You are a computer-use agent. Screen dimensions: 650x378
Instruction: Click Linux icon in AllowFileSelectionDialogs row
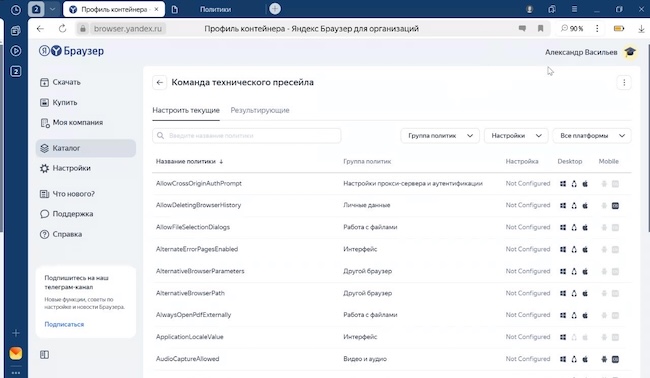(x=574, y=228)
